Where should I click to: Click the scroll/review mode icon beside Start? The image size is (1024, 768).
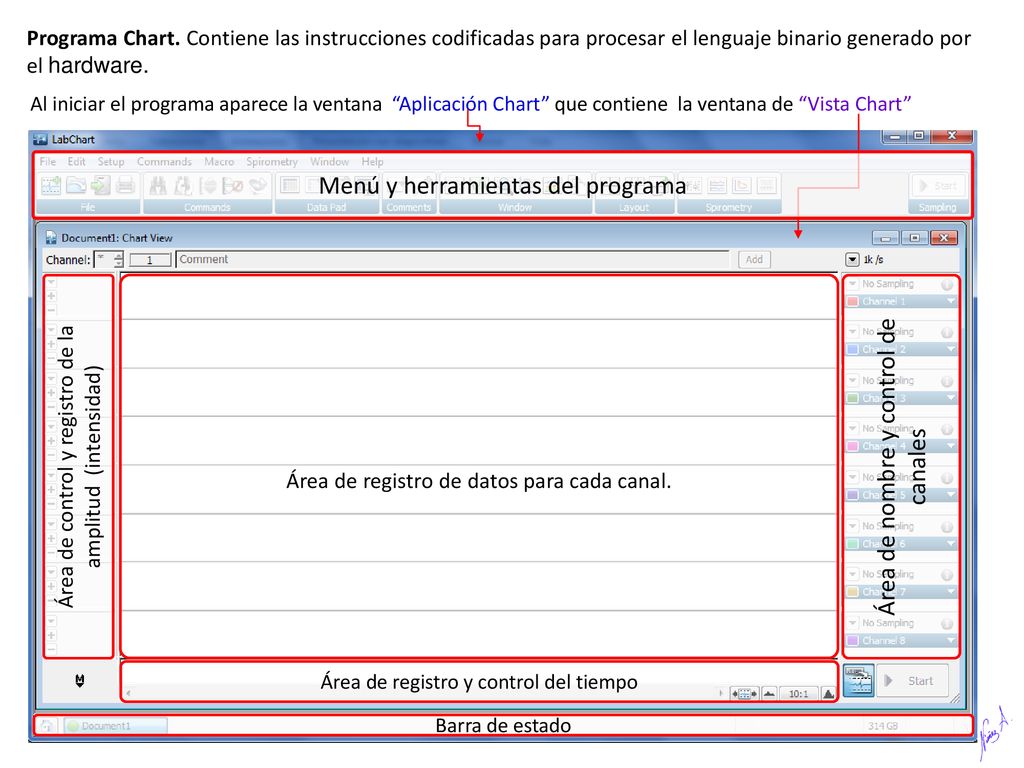858,680
